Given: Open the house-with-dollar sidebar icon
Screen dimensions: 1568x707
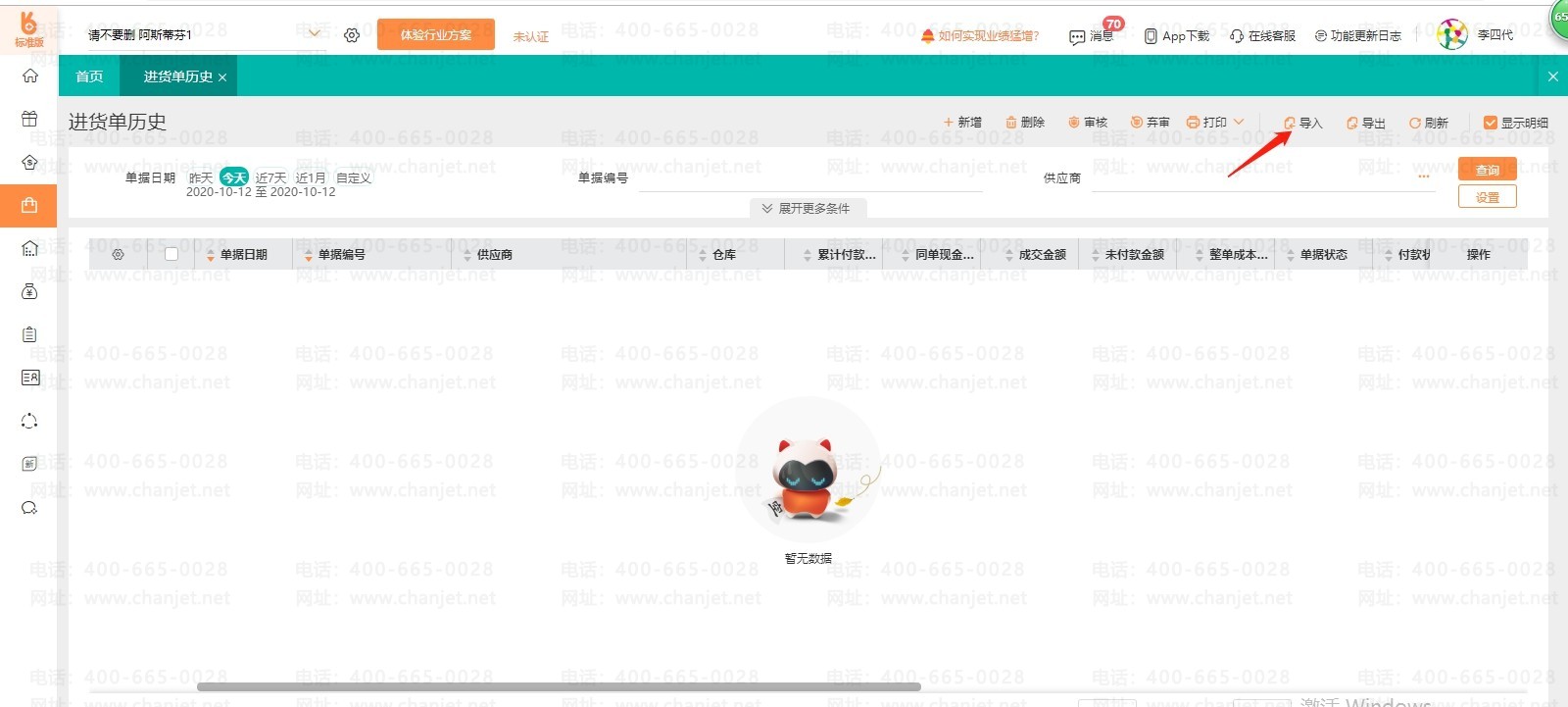Looking at the screenshot, I should pos(29,162).
